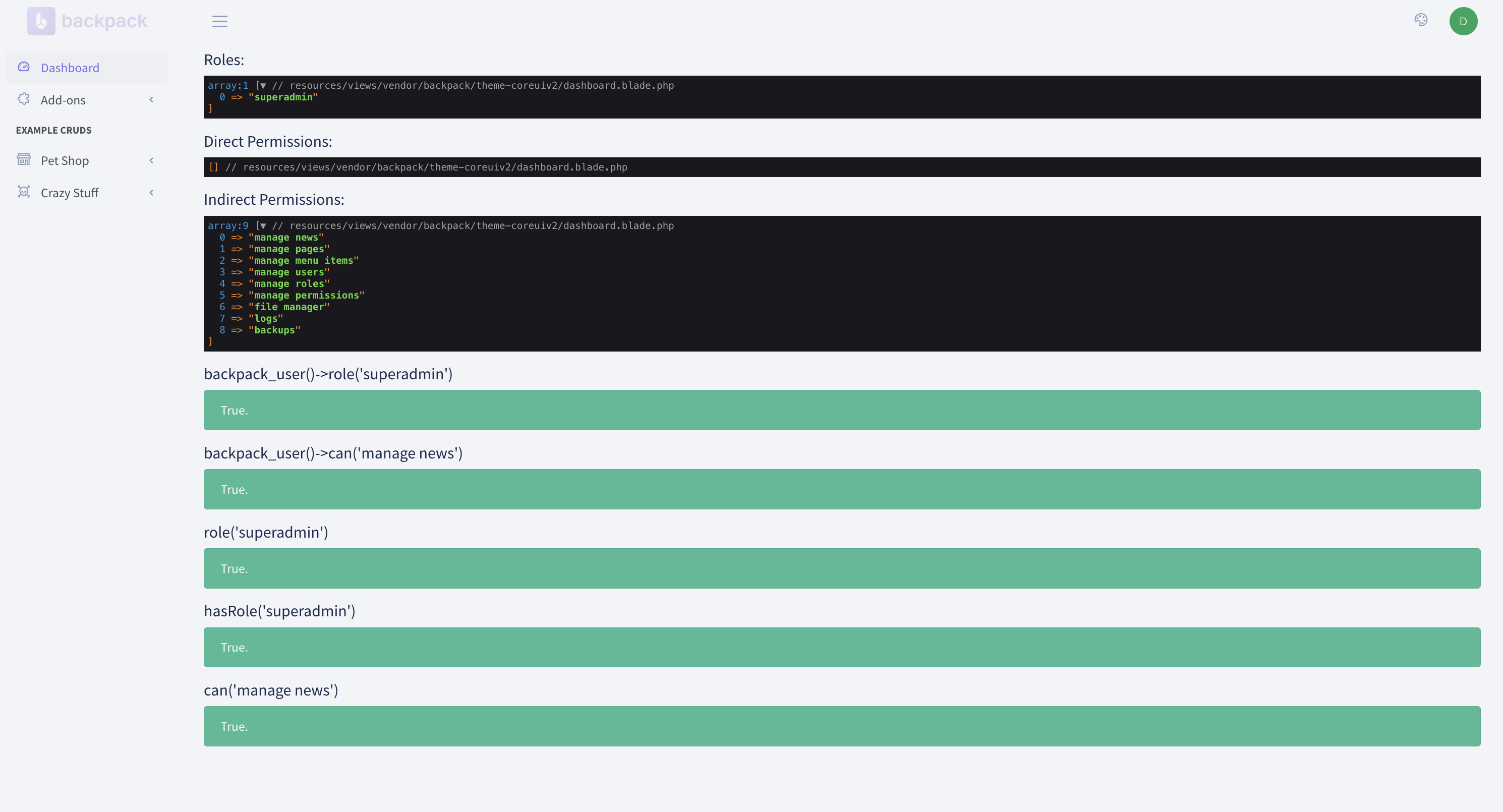Click the Add-ons puzzle piece icon
1503x812 pixels.
click(x=23, y=99)
